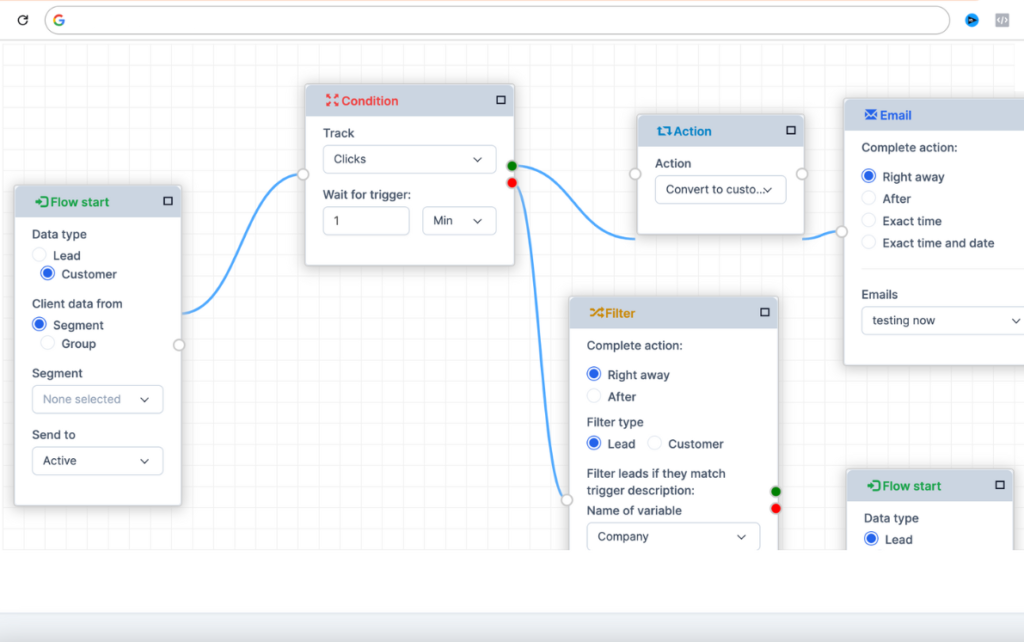1024x642 pixels.
Task: Click Condition node red output connector
Action: (x=512, y=183)
